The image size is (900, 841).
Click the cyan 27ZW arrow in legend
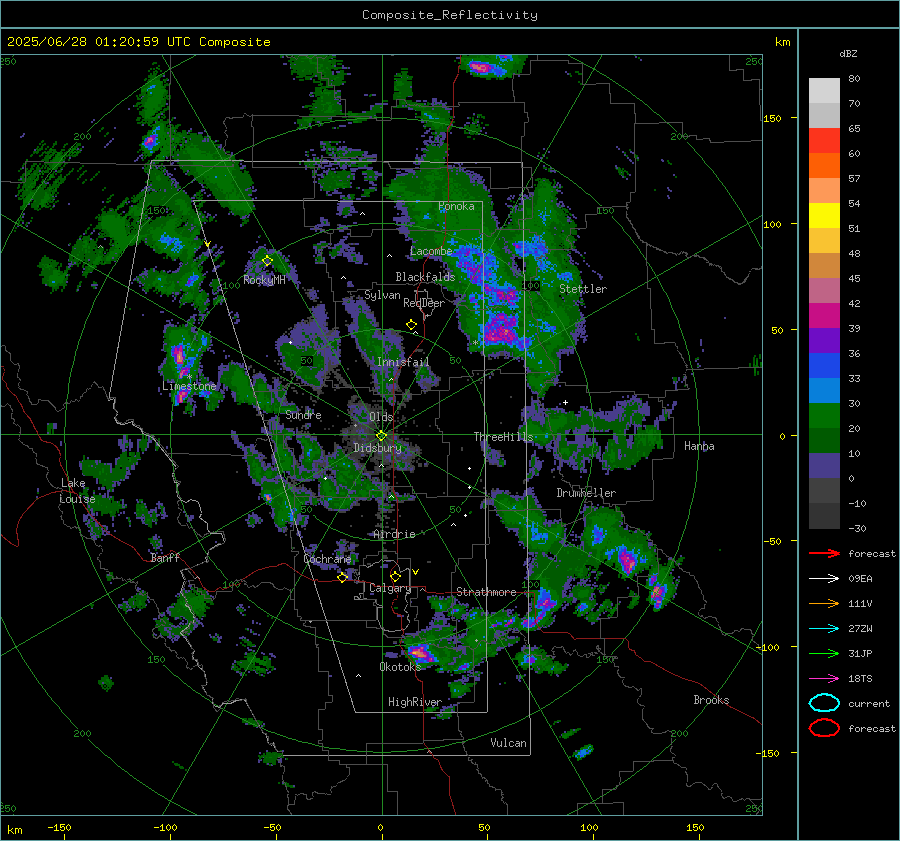824,629
